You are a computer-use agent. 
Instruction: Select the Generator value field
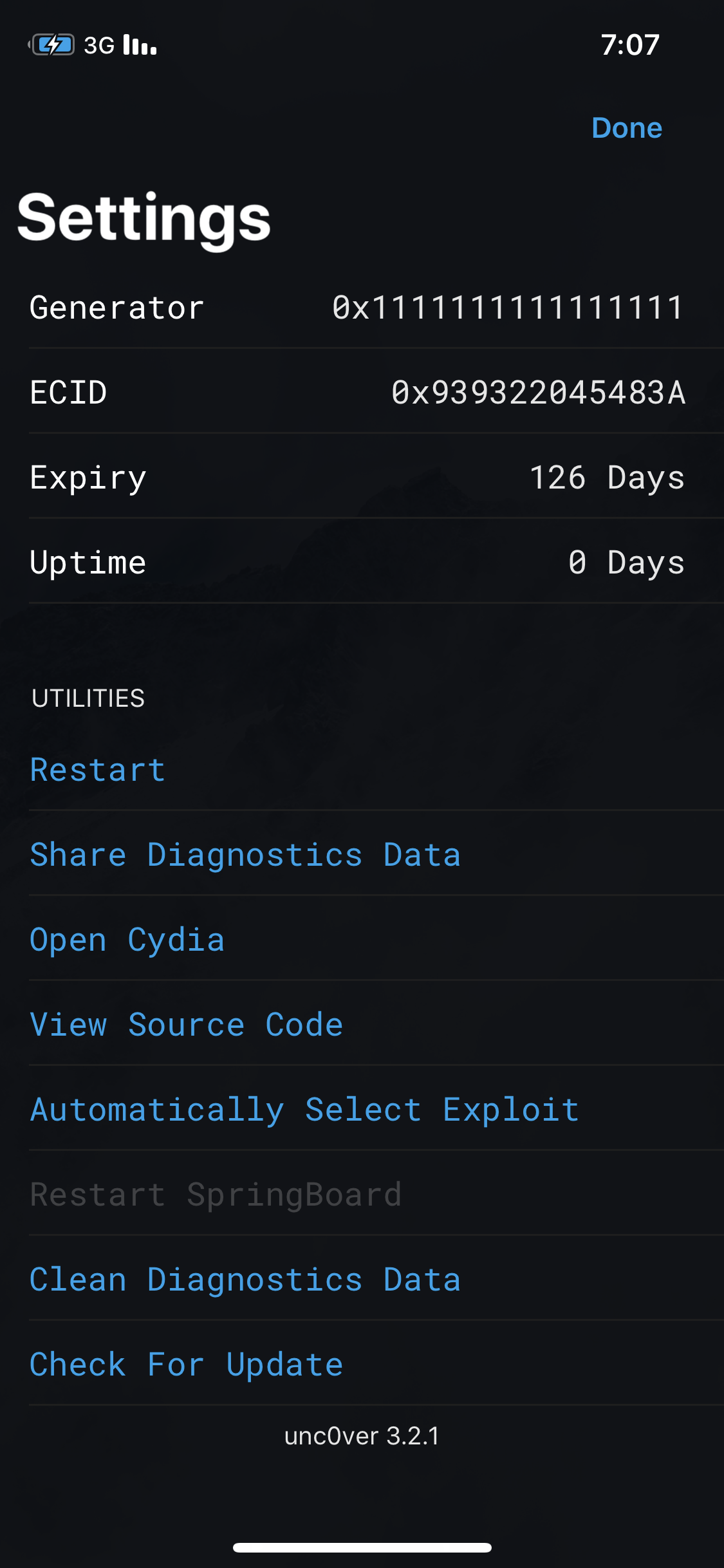(507, 308)
